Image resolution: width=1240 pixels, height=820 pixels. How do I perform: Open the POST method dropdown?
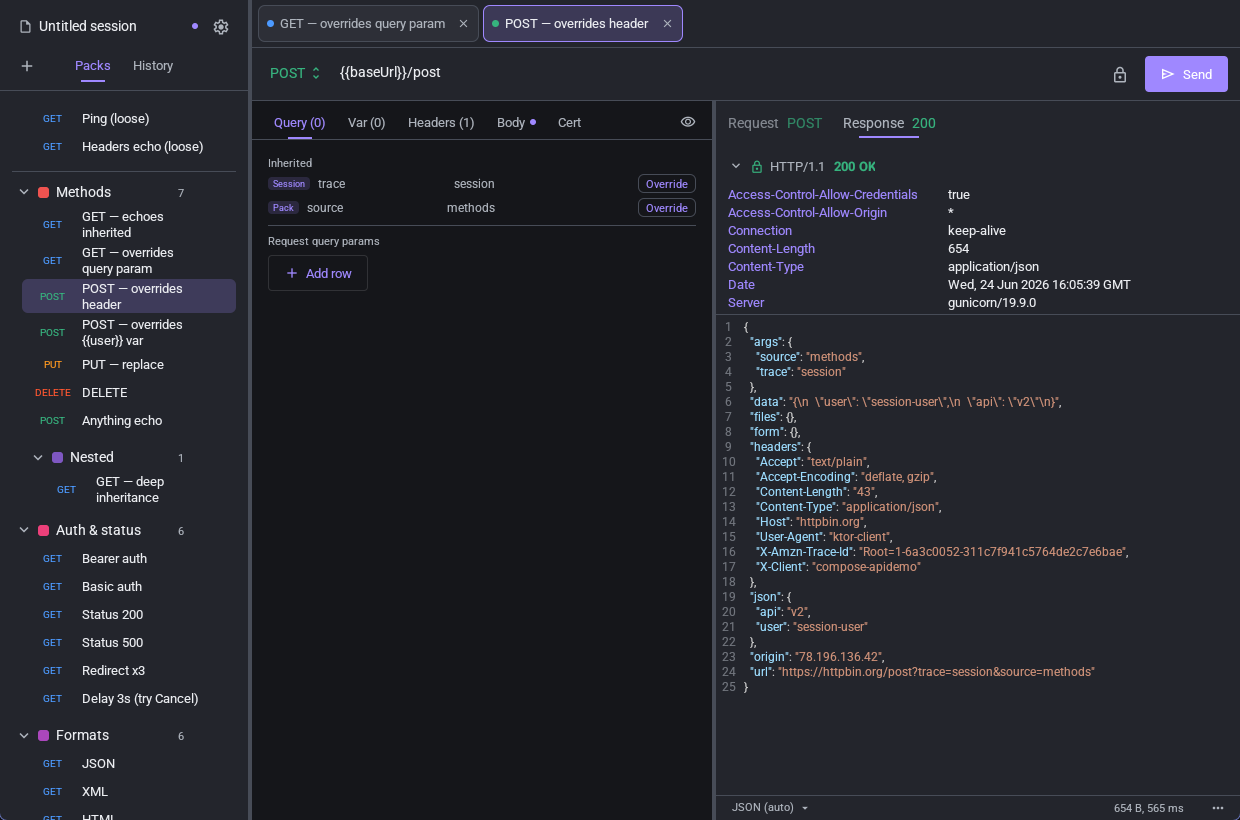pyautogui.click(x=295, y=73)
